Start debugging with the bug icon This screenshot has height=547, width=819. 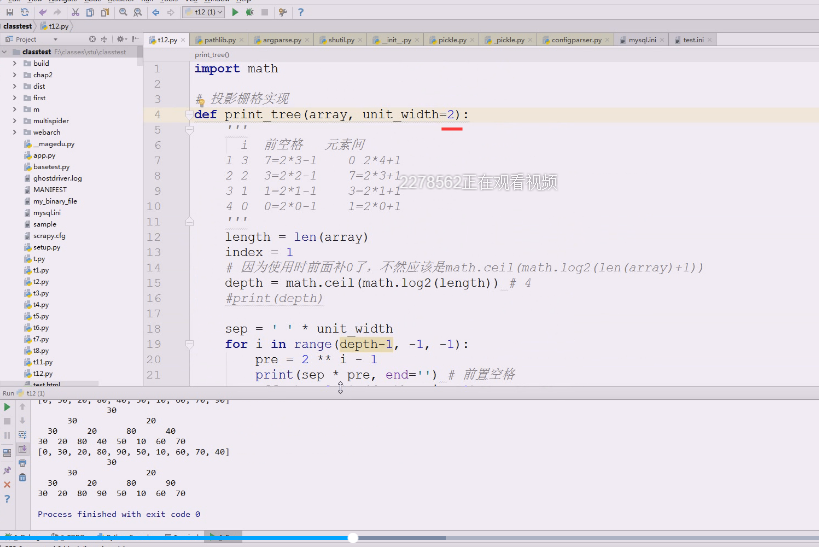[x=250, y=12]
